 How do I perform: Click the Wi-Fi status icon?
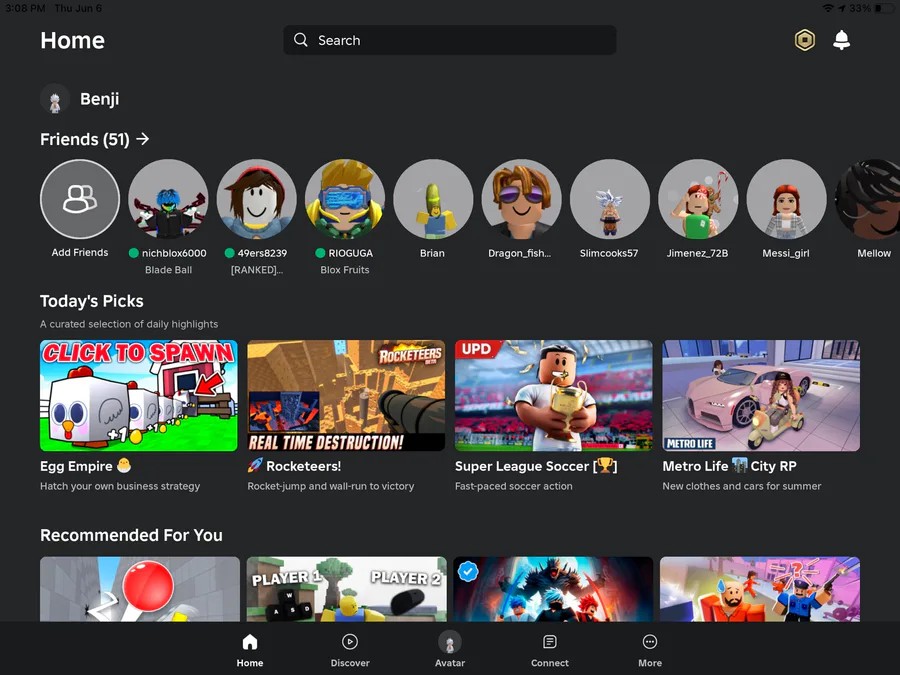(828, 8)
